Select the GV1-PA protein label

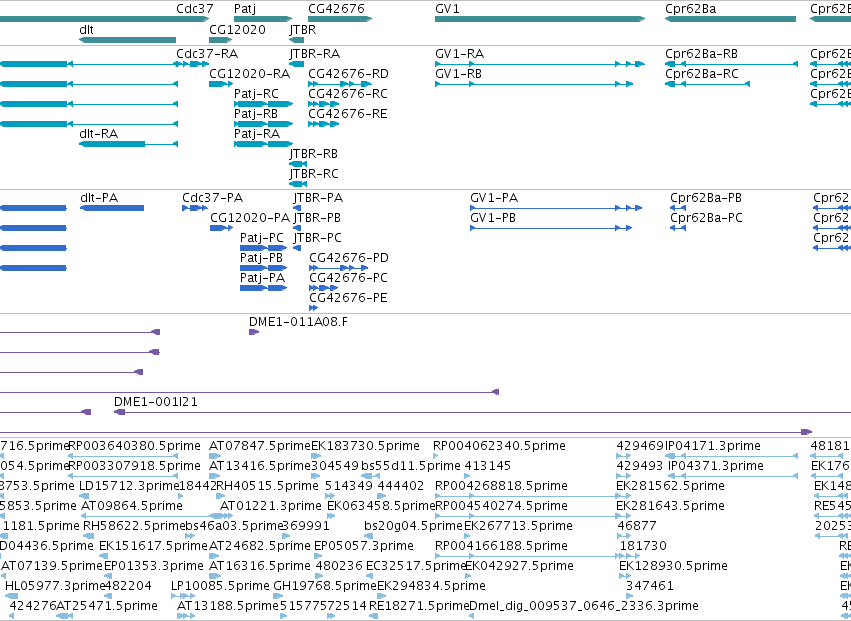click(494, 198)
